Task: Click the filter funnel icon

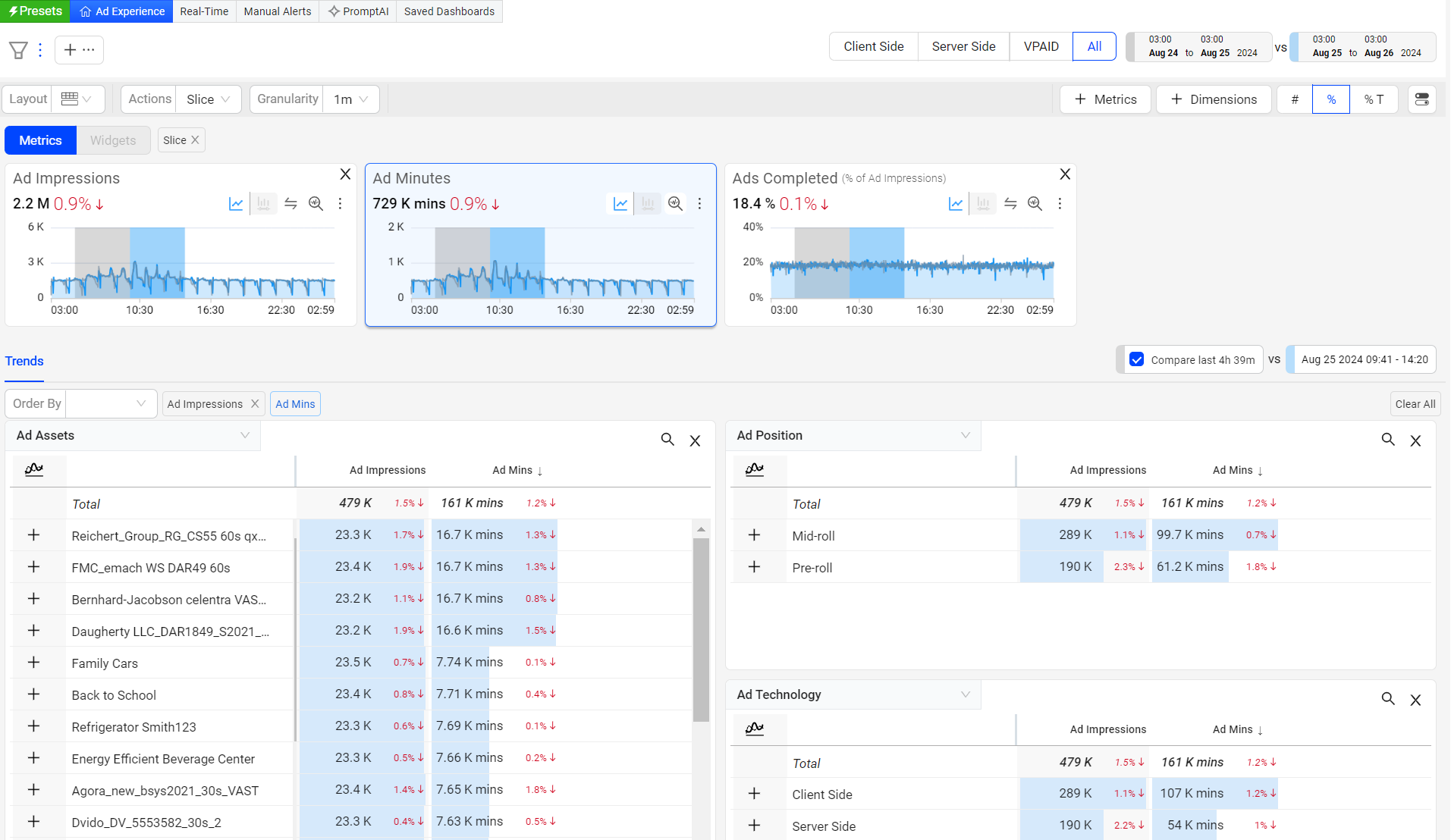Action: (18, 50)
